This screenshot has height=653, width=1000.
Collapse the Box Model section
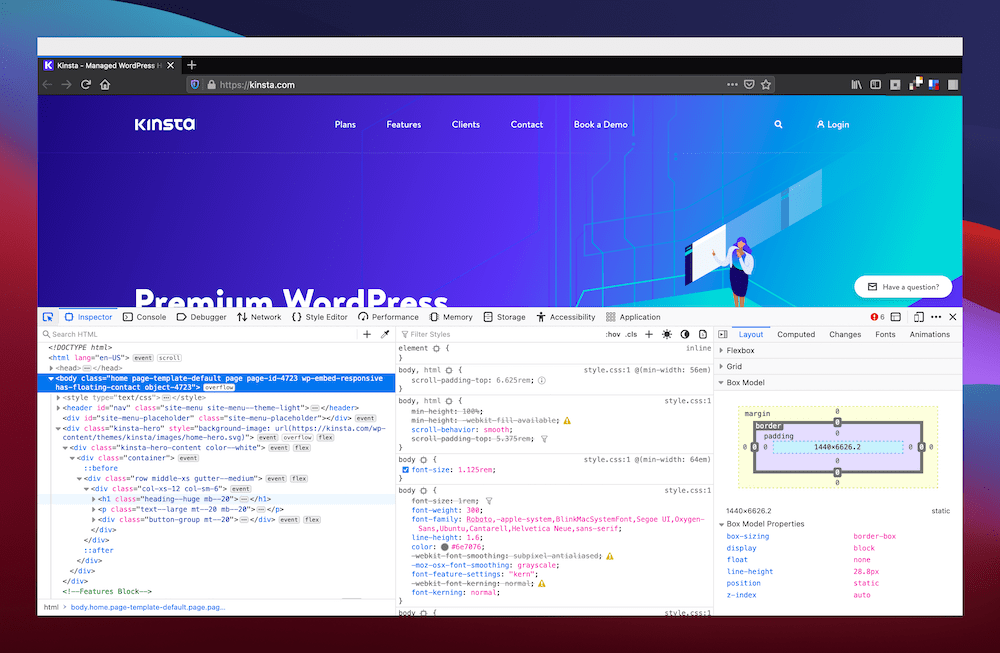pyautogui.click(x=723, y=382)
